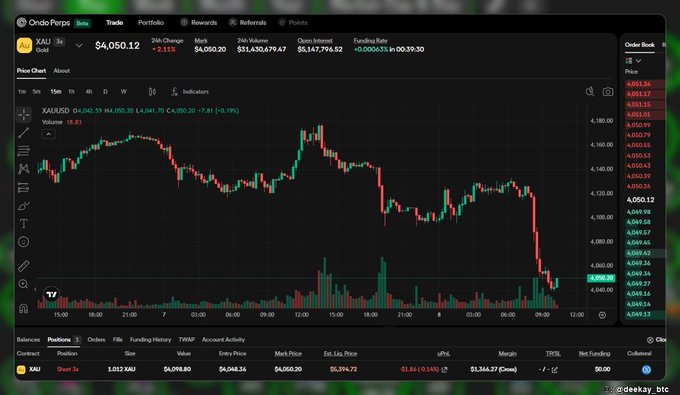Open the emoji sticker tool
The height and width of the screenshot is (395, 680).
click(x=23, y=242)
